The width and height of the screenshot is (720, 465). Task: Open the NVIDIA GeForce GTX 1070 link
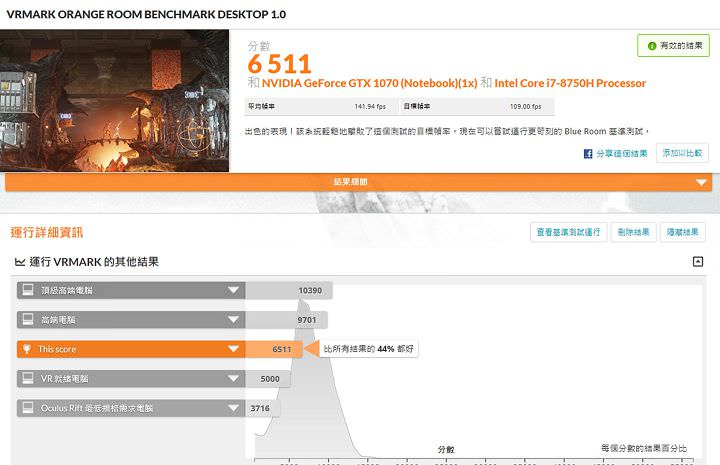tap(365, 83)
